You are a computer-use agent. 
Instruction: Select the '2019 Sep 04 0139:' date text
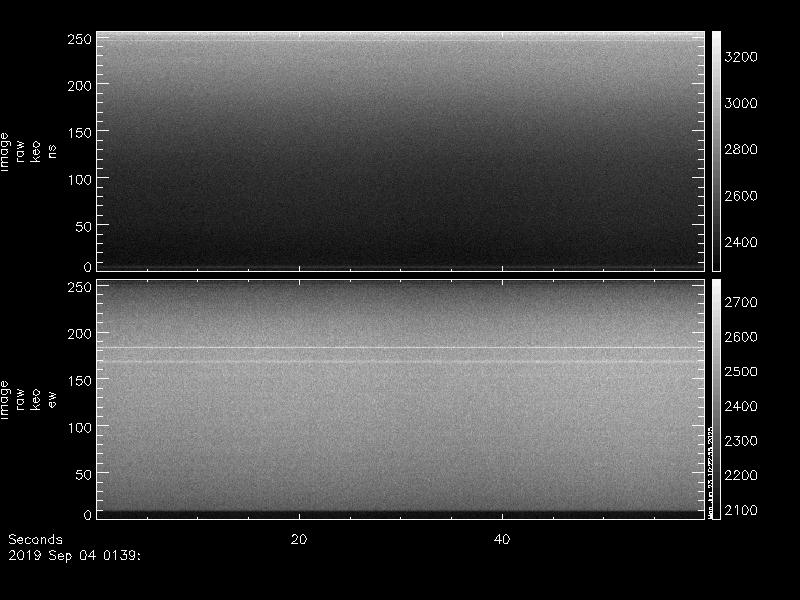74,556
